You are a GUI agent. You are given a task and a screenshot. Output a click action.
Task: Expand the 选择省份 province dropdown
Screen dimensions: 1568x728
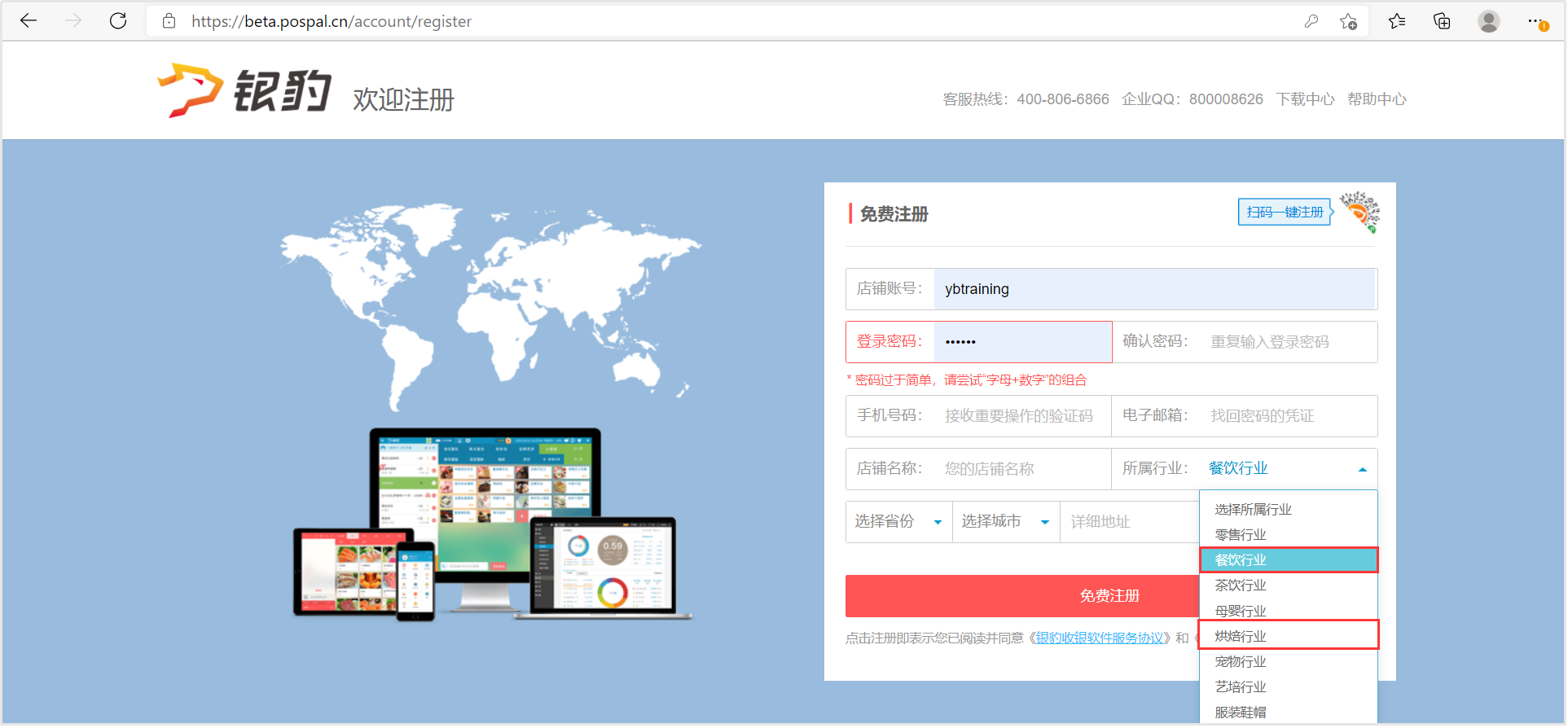(x=898, y=521)
